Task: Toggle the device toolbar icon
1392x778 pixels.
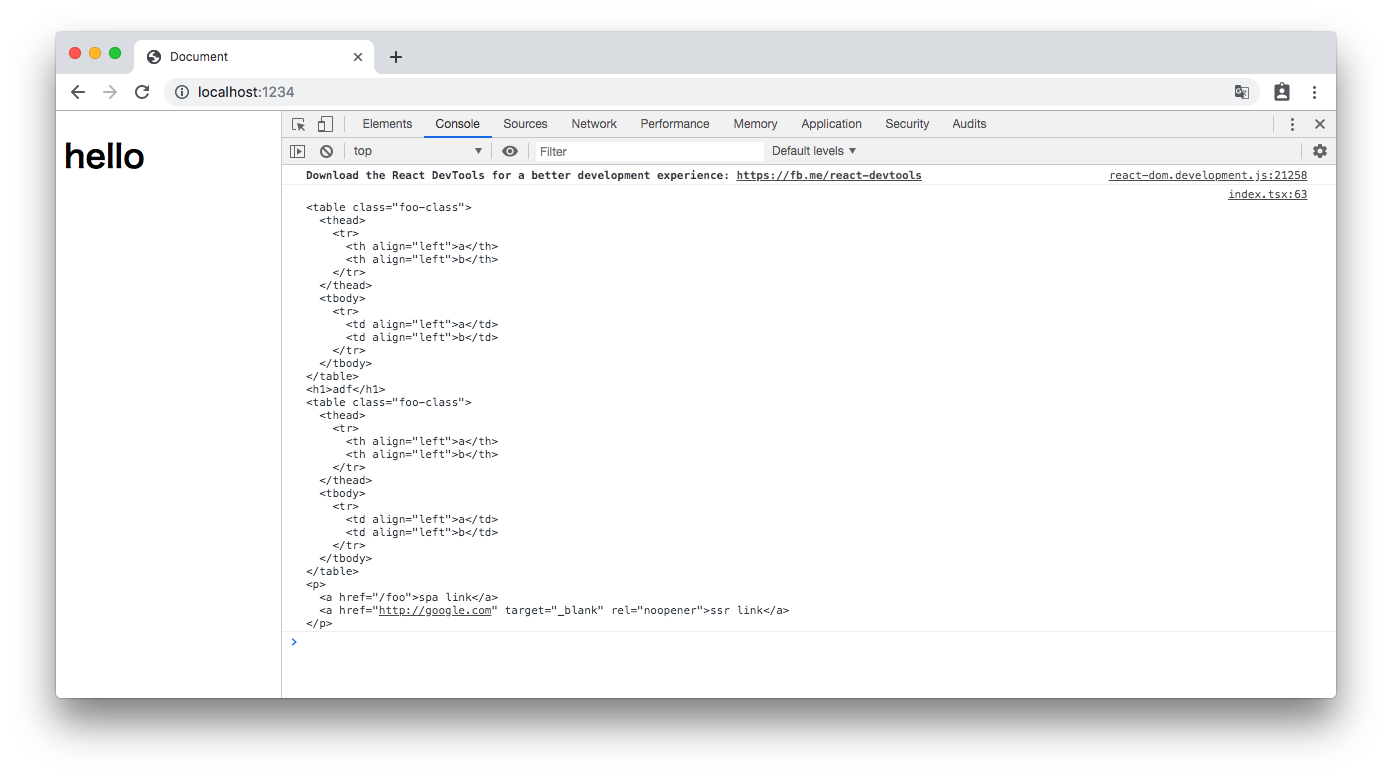Action: pos(325,124)
